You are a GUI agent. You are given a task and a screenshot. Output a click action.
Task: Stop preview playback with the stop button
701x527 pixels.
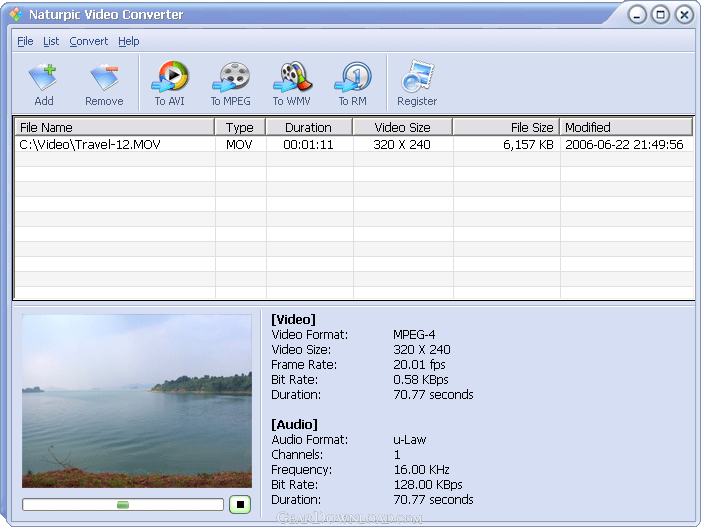[240, 504]
